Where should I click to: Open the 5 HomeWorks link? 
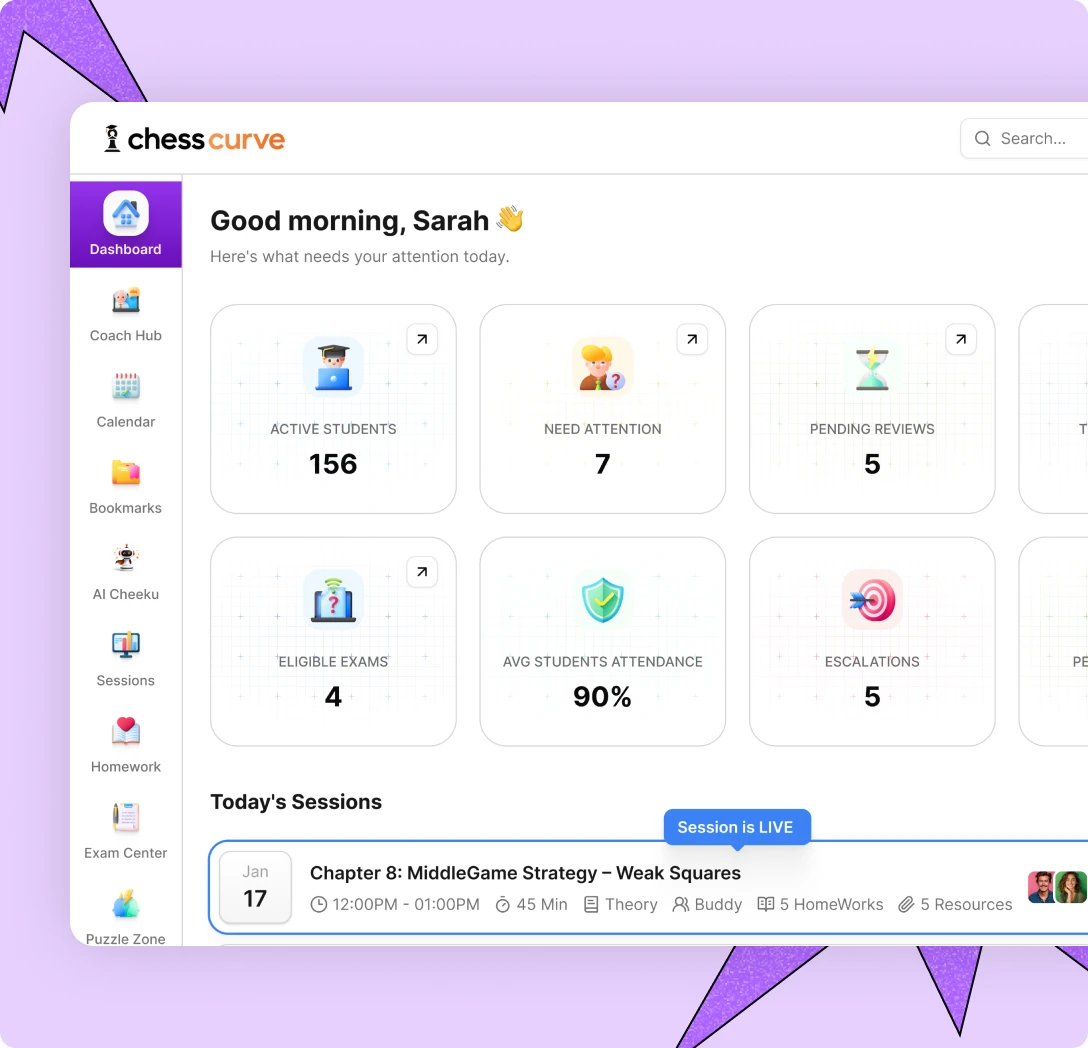[820, 904]
